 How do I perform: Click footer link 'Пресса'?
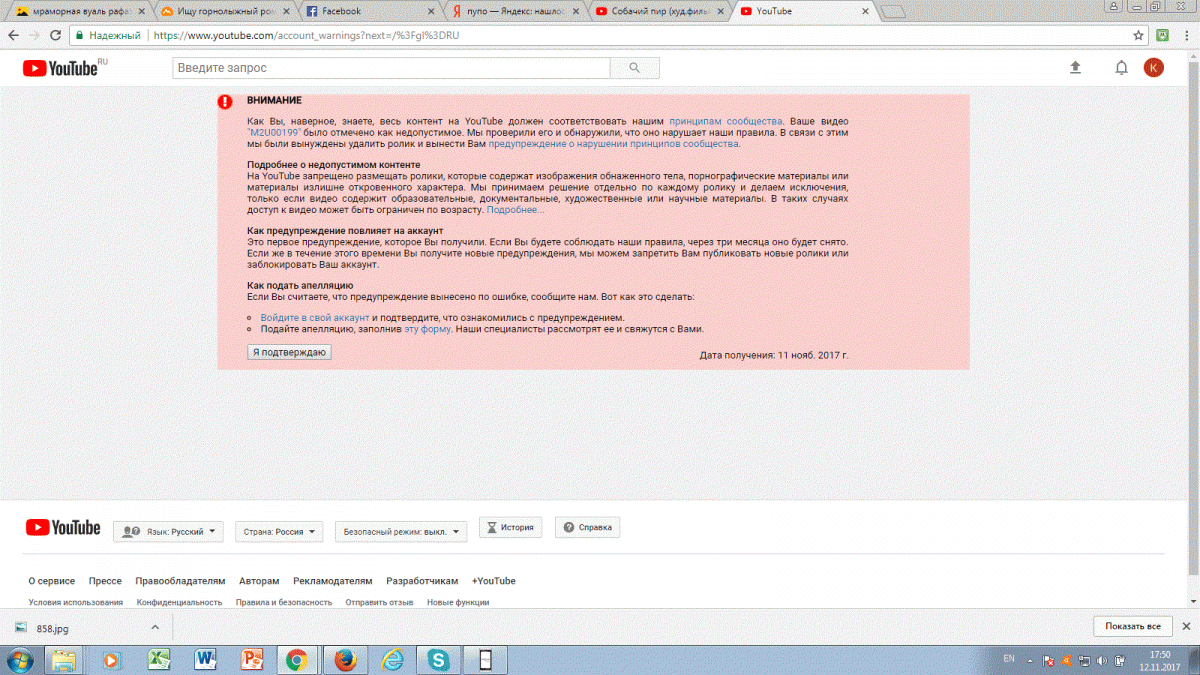105,581
